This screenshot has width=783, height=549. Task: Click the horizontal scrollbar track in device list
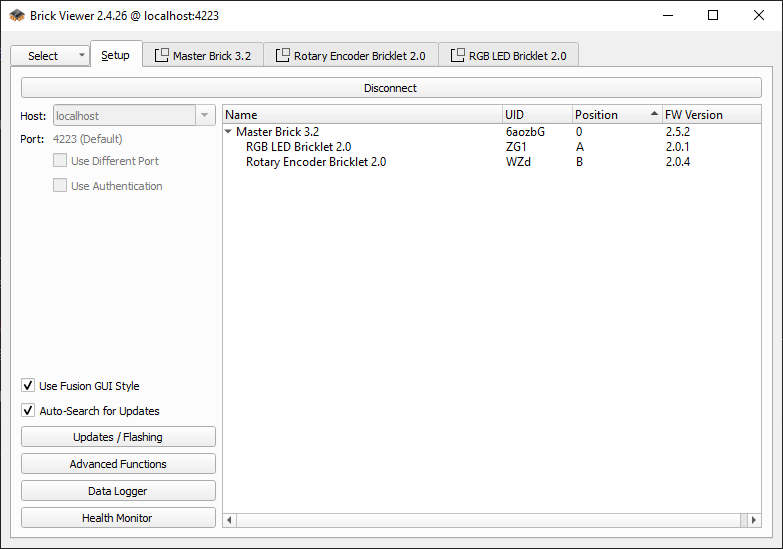(x=490, y=520)
